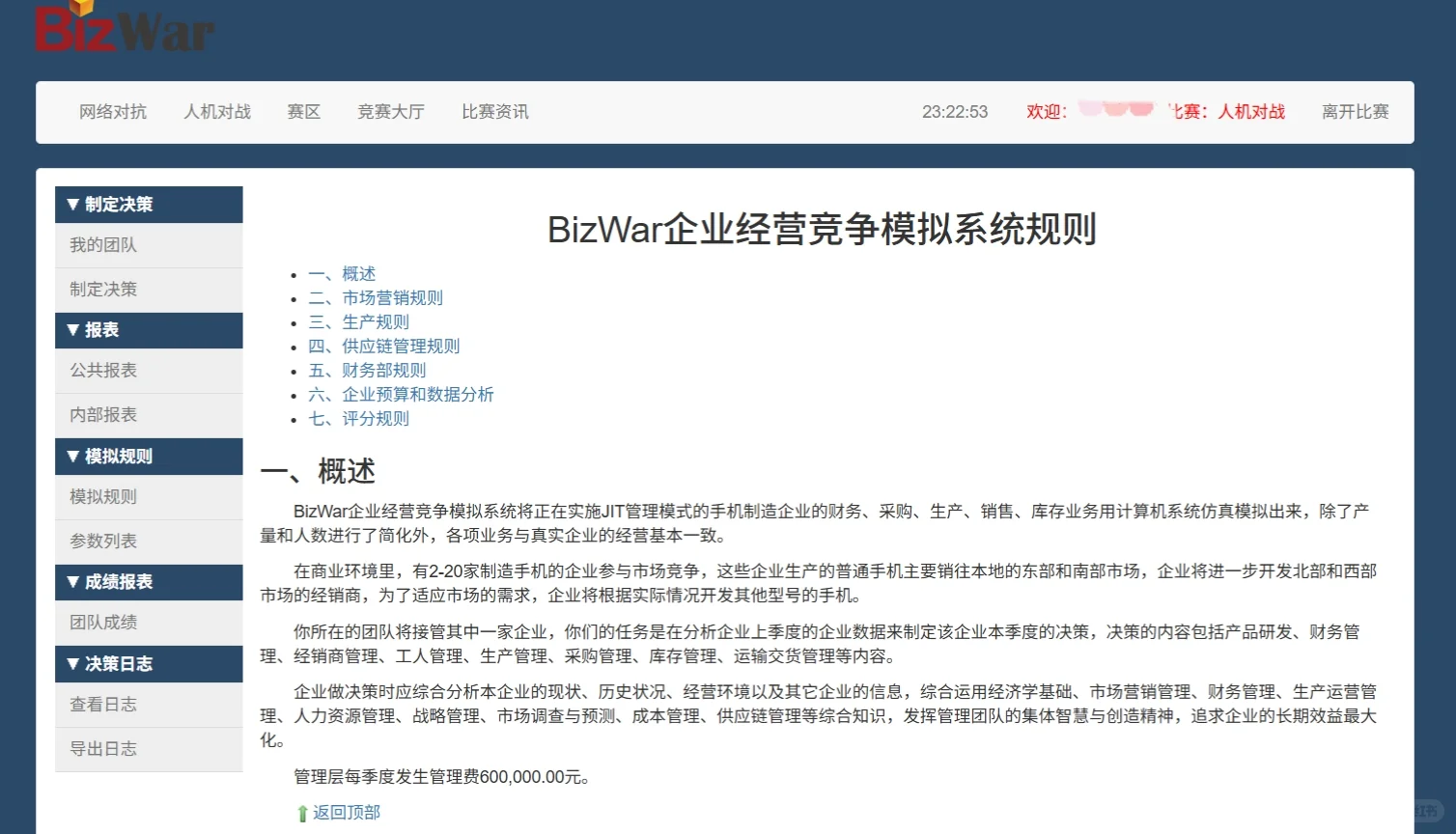Viewport: 1456px width, 834px height.
Task: Jump to 二、市场营销规则
Action: pyautogui.click(x=376, y=298)
